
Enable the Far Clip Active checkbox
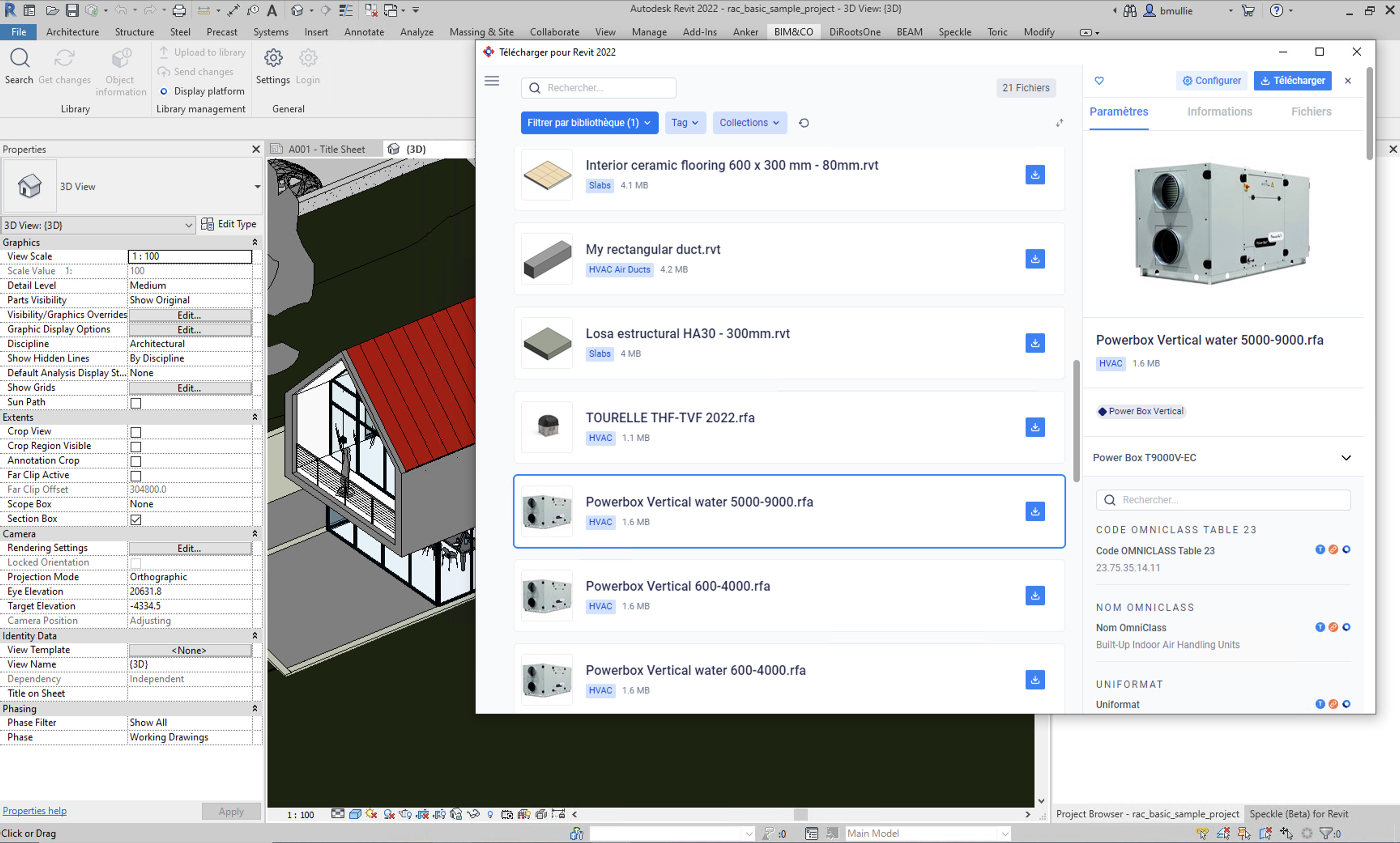136,475
